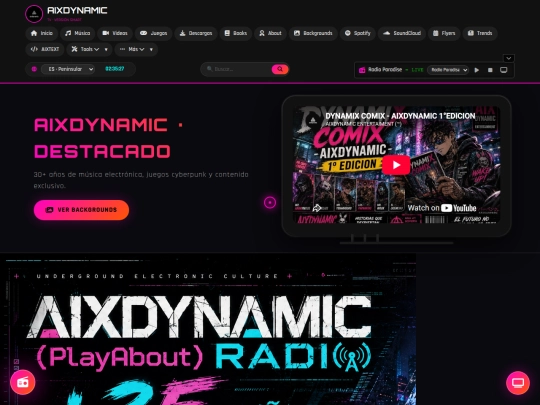The width and height of the screenshot is (540, 405).
Task: Click the pink globe icon
Action: click(34, 69)
